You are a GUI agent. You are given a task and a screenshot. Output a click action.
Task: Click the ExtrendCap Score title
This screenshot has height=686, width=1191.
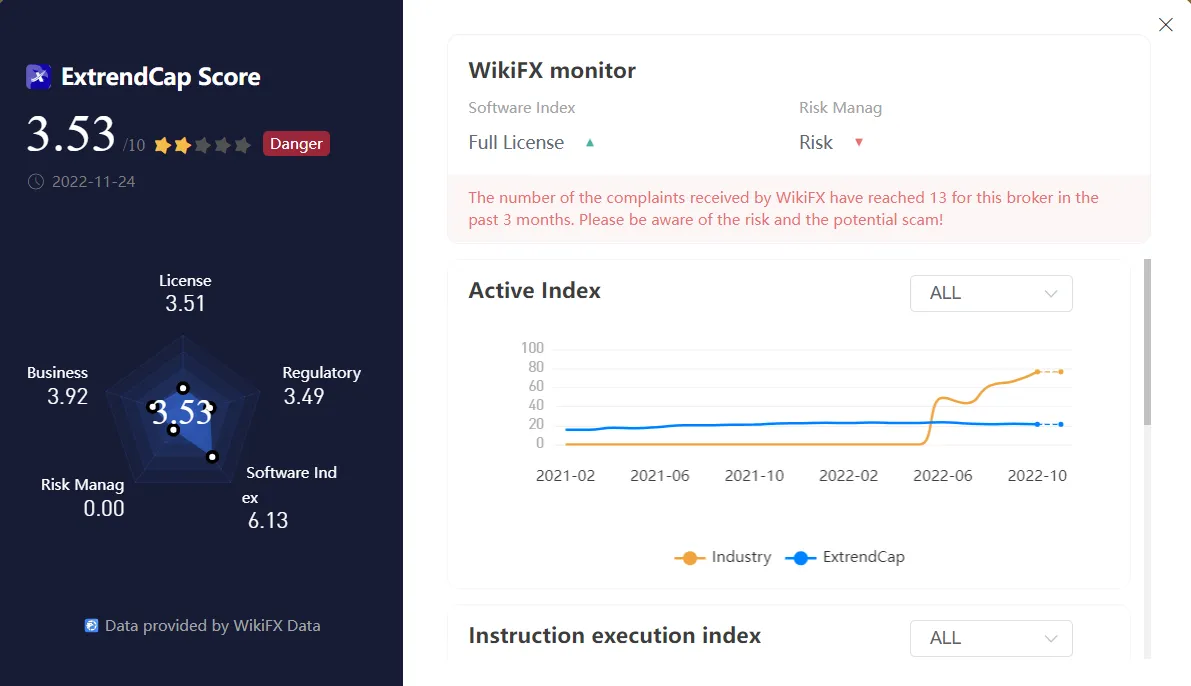pyautogui.click(x=161, y=77)
